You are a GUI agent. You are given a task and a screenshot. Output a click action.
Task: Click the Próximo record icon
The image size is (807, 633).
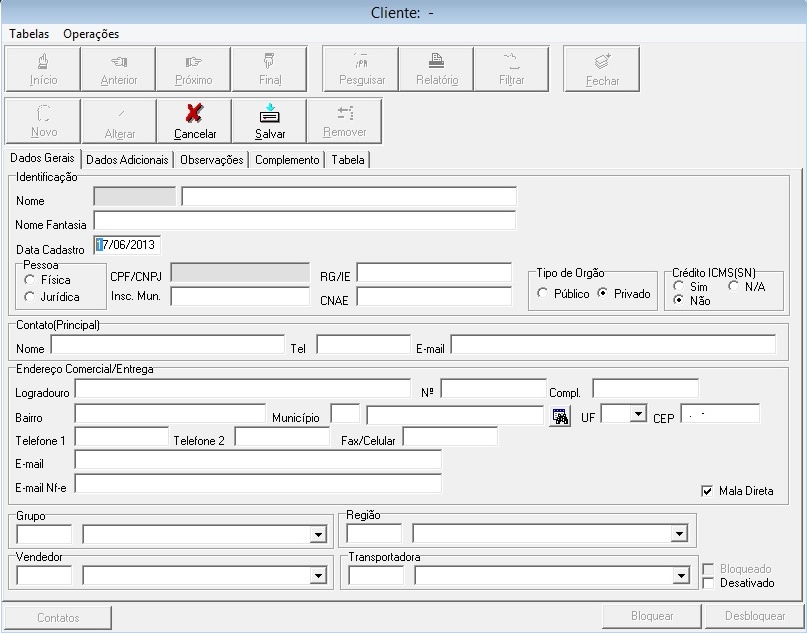click(194, 61)
